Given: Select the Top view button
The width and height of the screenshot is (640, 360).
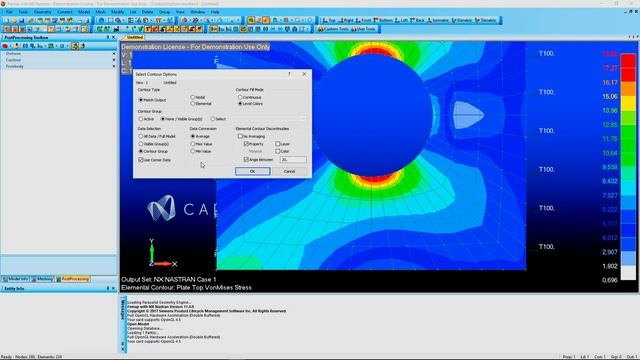Looking at the screenshot, I should tap(329, 20).
